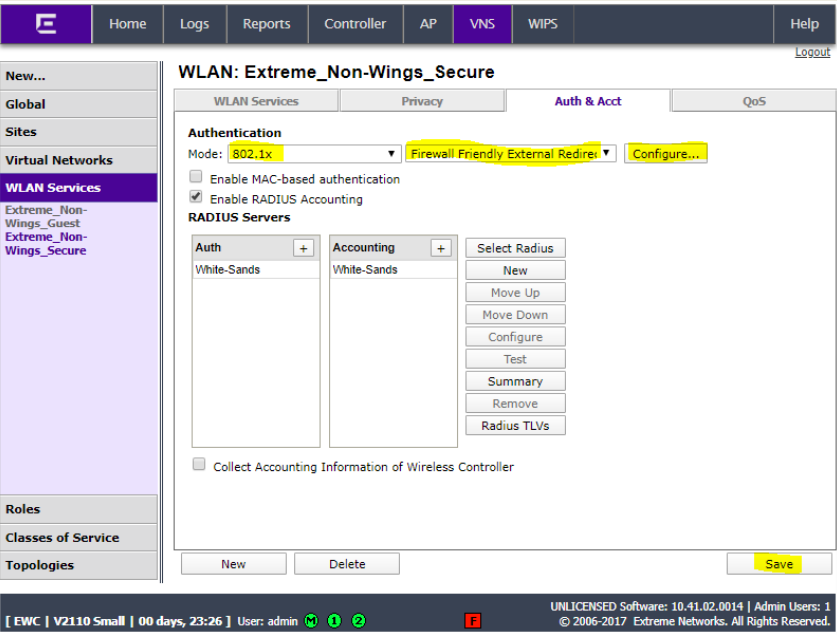
Task: Select WLAN Services in the left sidebar
Action: click(x=78, y=188)
